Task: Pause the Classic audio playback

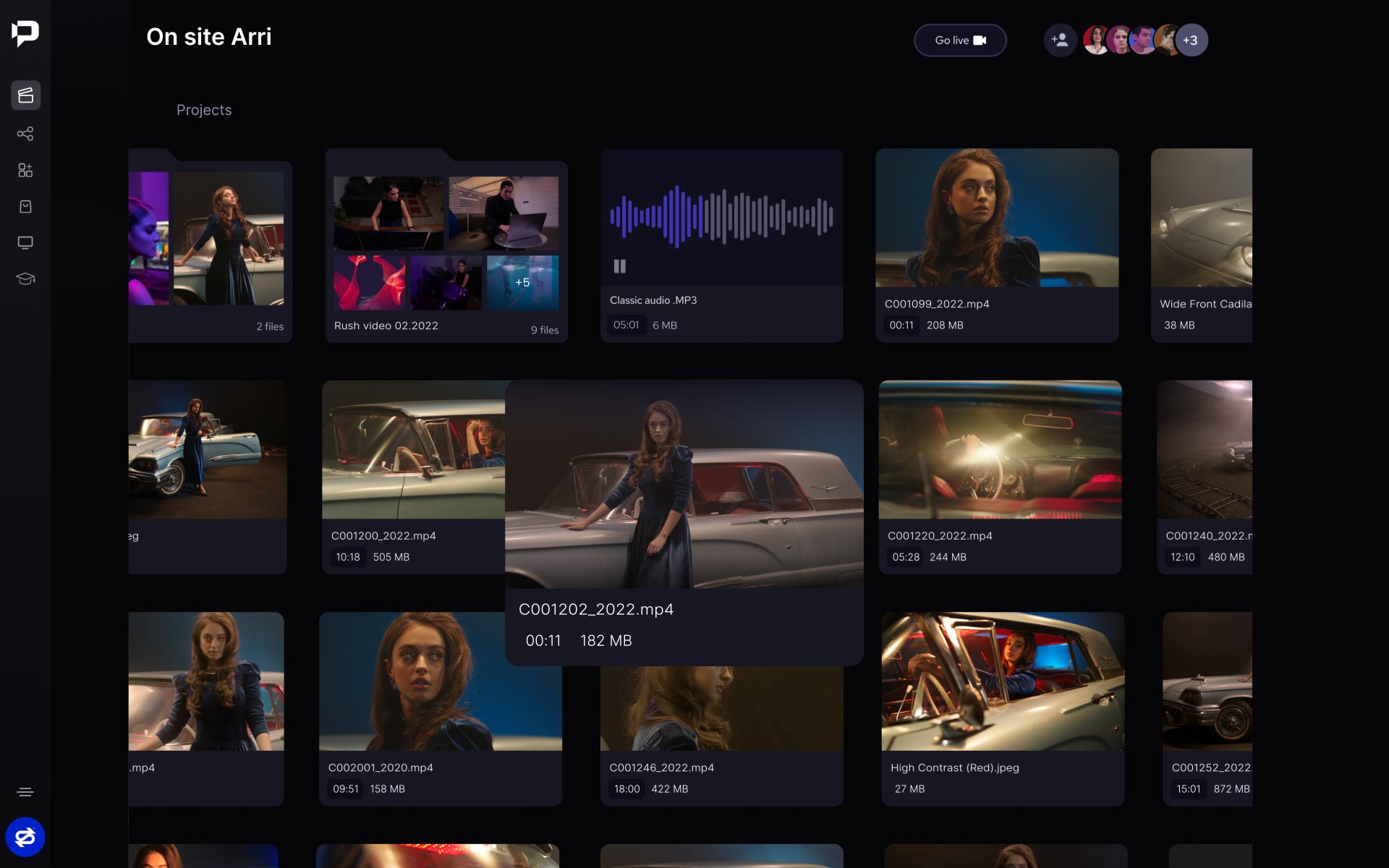Action: click(x=620, y=266)
